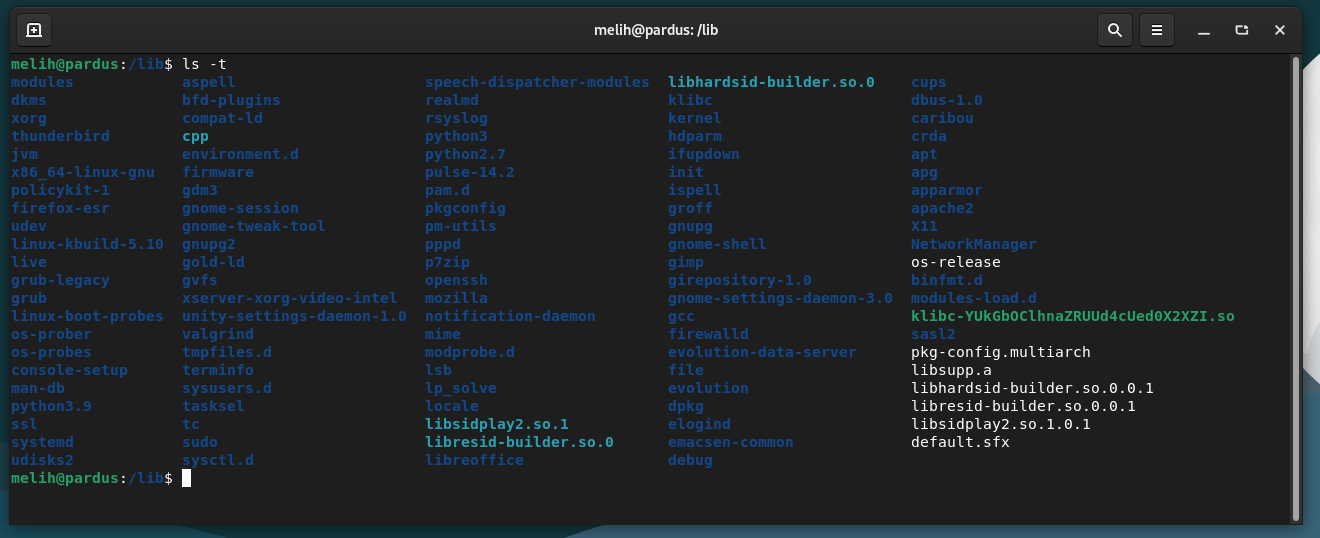This screenshot has height=538, width=1320.
Task: Maximize the terminal window
Action: click(1242, 30)
